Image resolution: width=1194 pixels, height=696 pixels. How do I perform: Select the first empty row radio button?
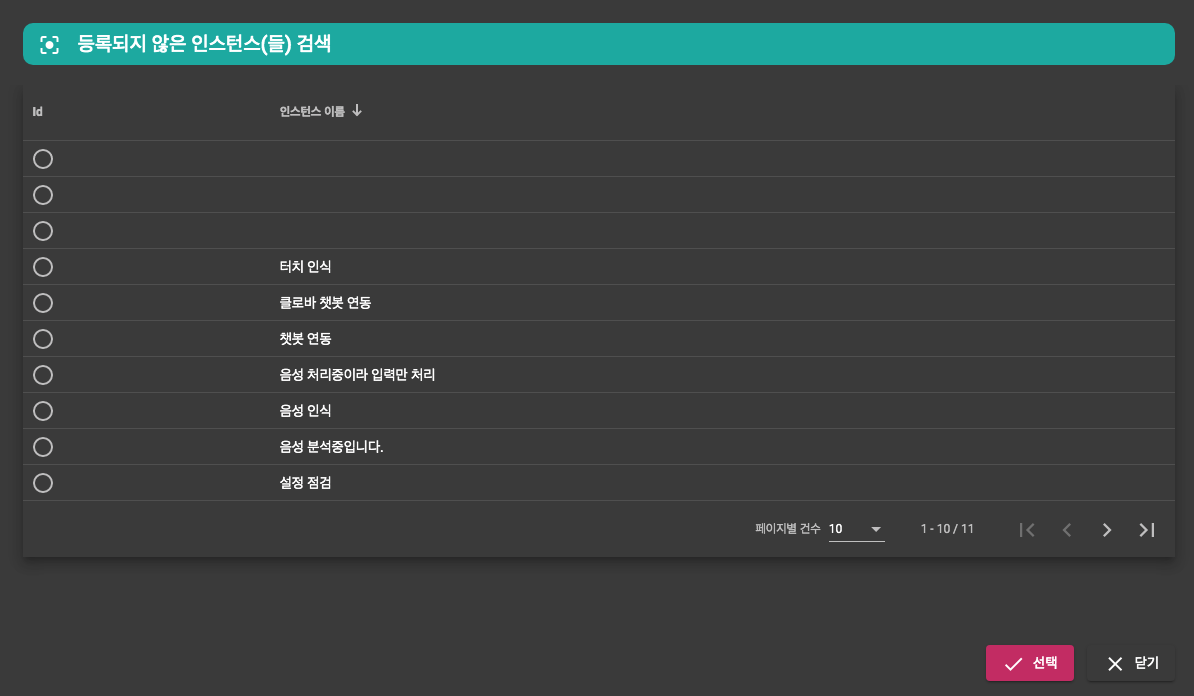point(43,159)
